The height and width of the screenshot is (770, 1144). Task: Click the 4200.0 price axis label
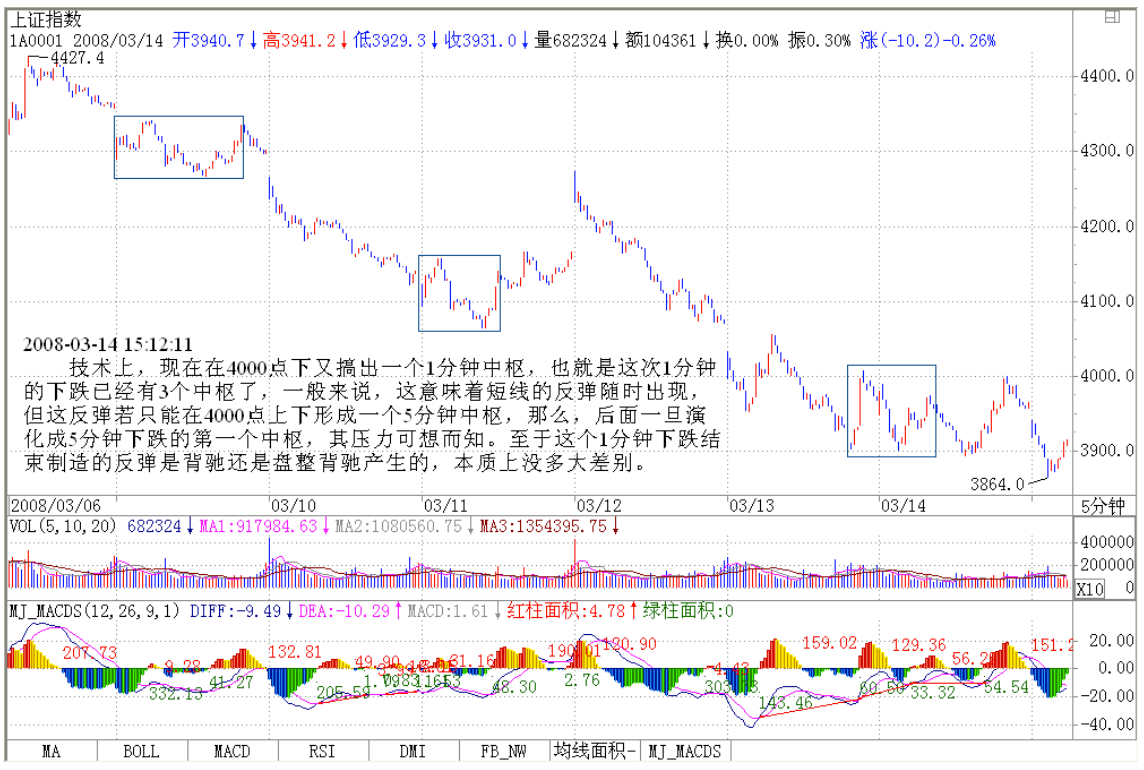[x=1108, y=226]
